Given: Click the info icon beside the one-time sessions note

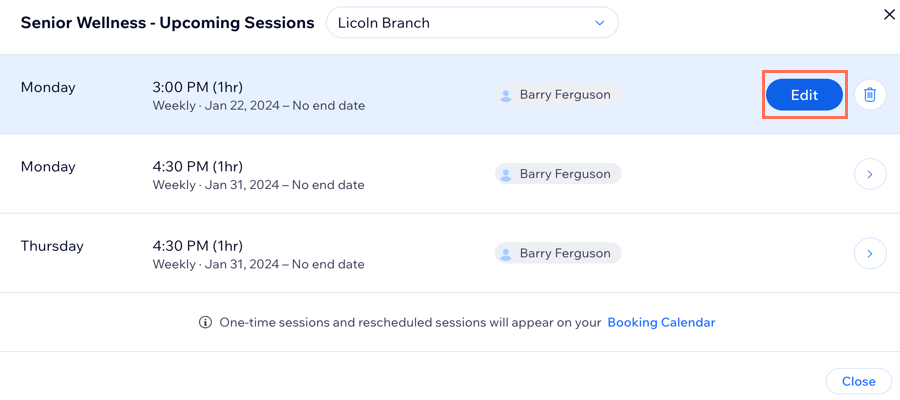Looking at the screenshot, I should point(204,323).
